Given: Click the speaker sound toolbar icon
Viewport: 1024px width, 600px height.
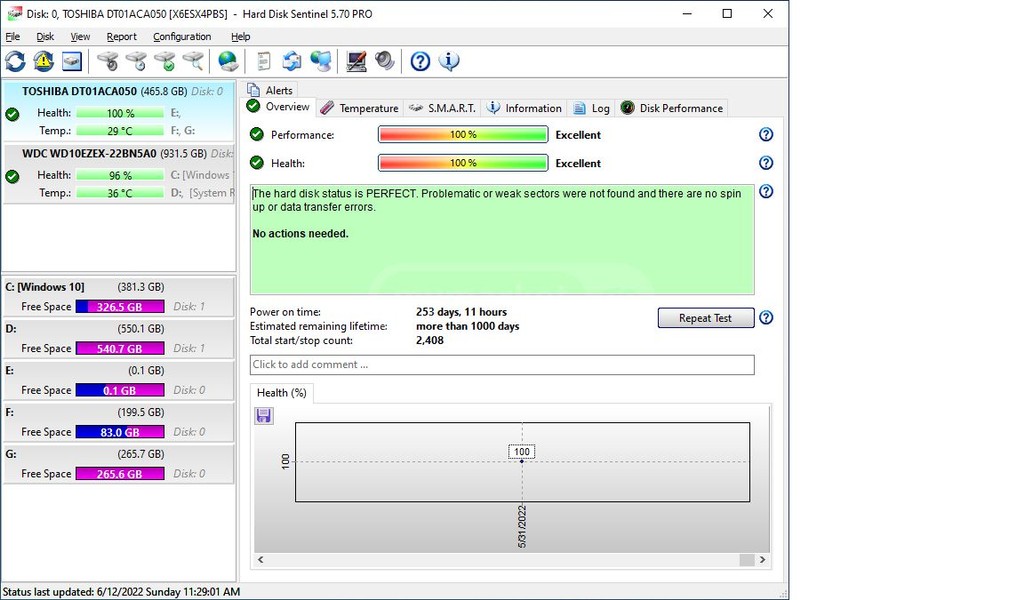Looking at the screenshot, I should click(x=384, y=61).
